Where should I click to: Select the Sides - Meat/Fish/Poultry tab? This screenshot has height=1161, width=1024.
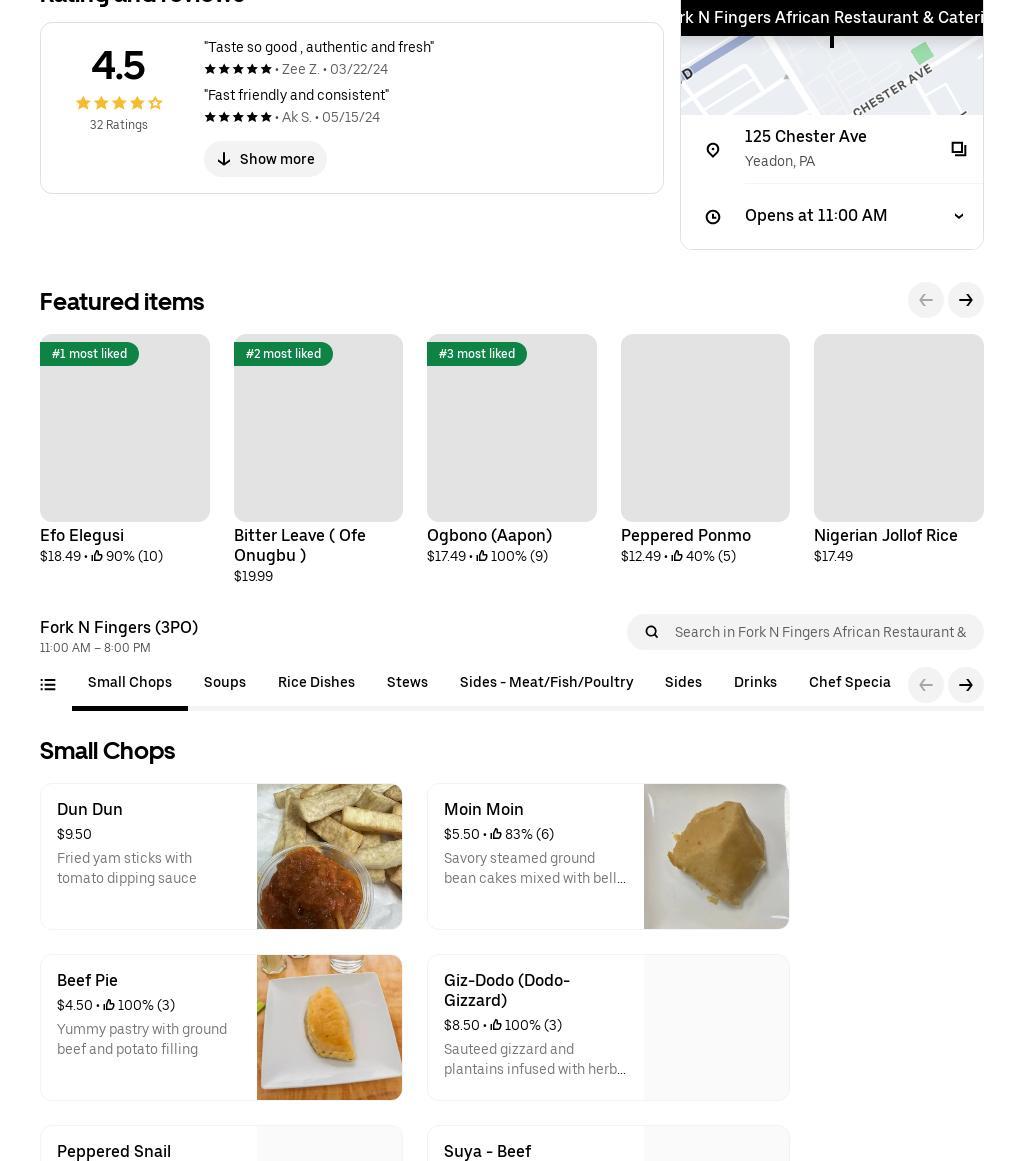(546, 683)
